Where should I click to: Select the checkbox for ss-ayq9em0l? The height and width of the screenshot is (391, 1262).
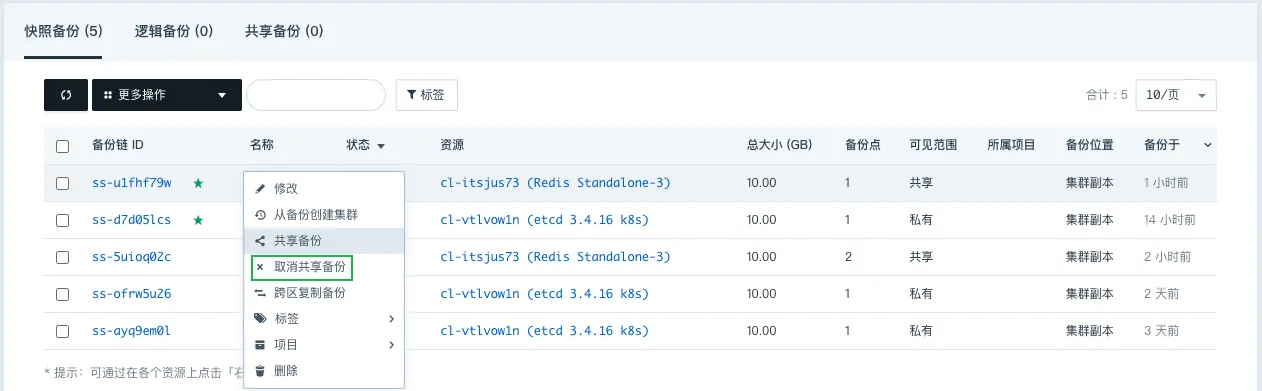click(x=63, y=331)
